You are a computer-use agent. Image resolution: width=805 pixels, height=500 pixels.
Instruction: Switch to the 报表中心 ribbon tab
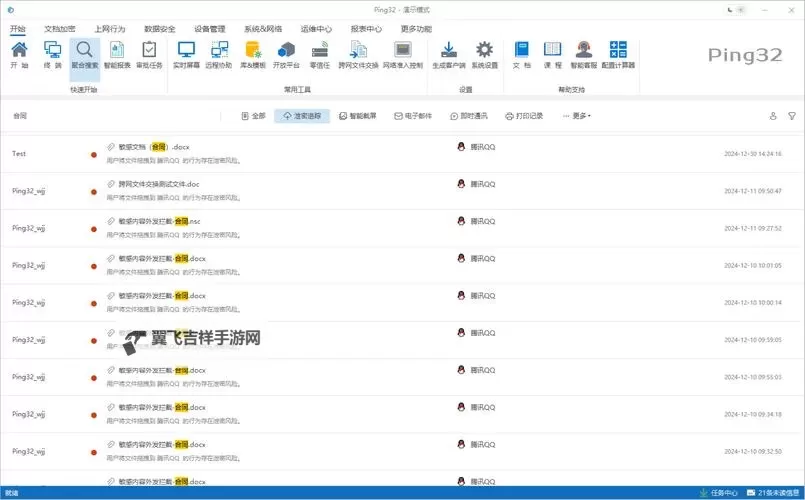coord(366,29)
